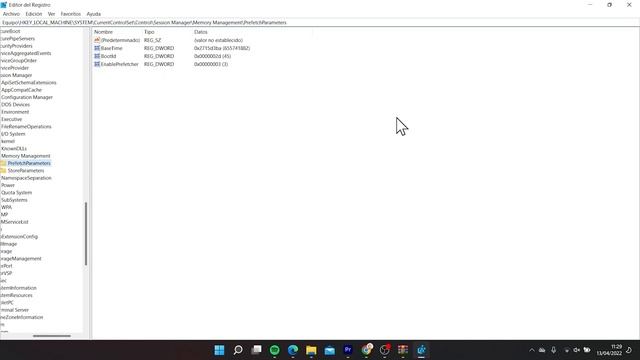Open Adobe Premiere Pro from the taskbar

click(348, 350)
